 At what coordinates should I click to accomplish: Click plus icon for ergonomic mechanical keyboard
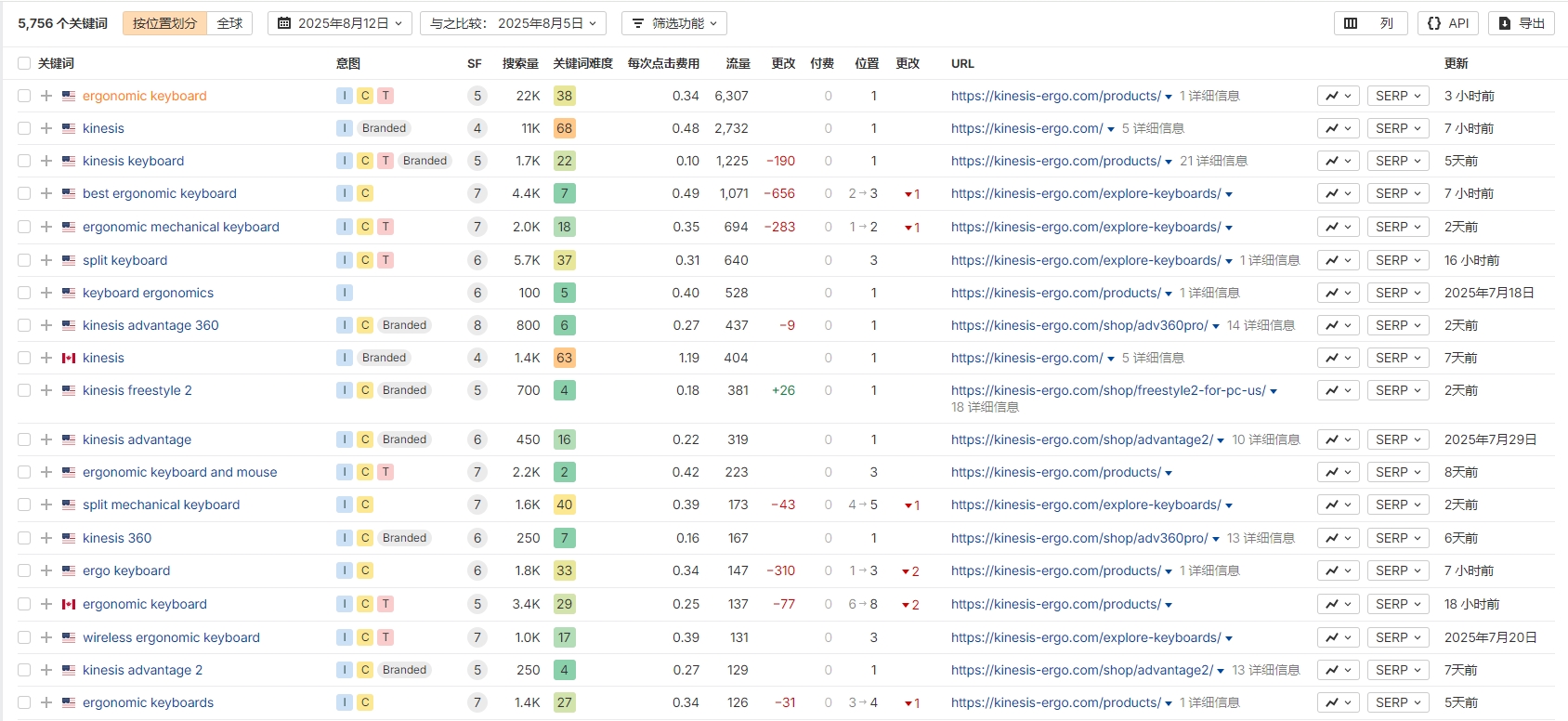(46, 227)
